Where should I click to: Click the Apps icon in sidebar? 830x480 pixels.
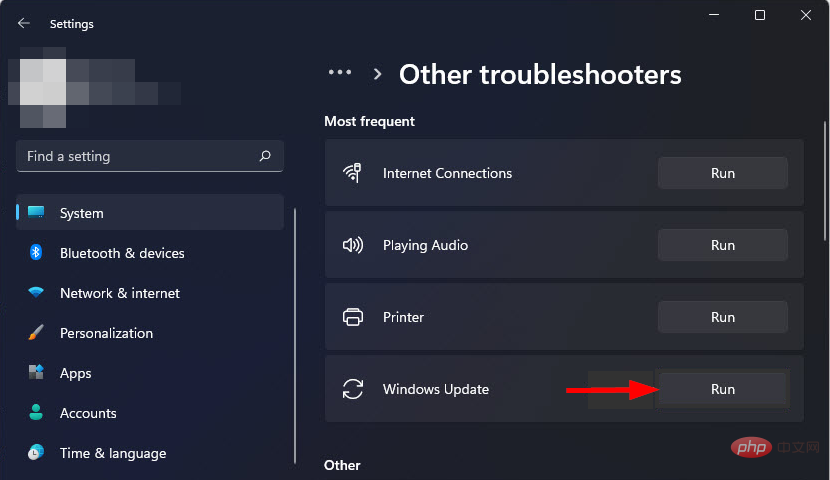pyautogui.click(x=36, y=373)
